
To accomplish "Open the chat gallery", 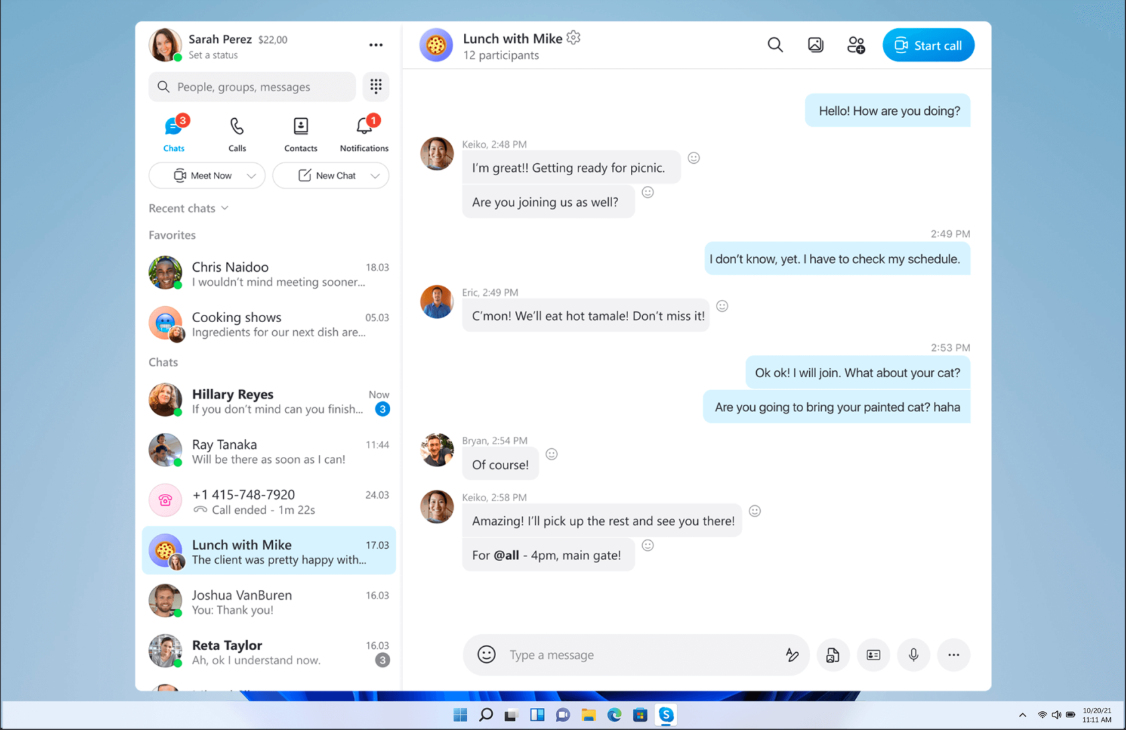I will pyautogui.click(x=816, y=45).
